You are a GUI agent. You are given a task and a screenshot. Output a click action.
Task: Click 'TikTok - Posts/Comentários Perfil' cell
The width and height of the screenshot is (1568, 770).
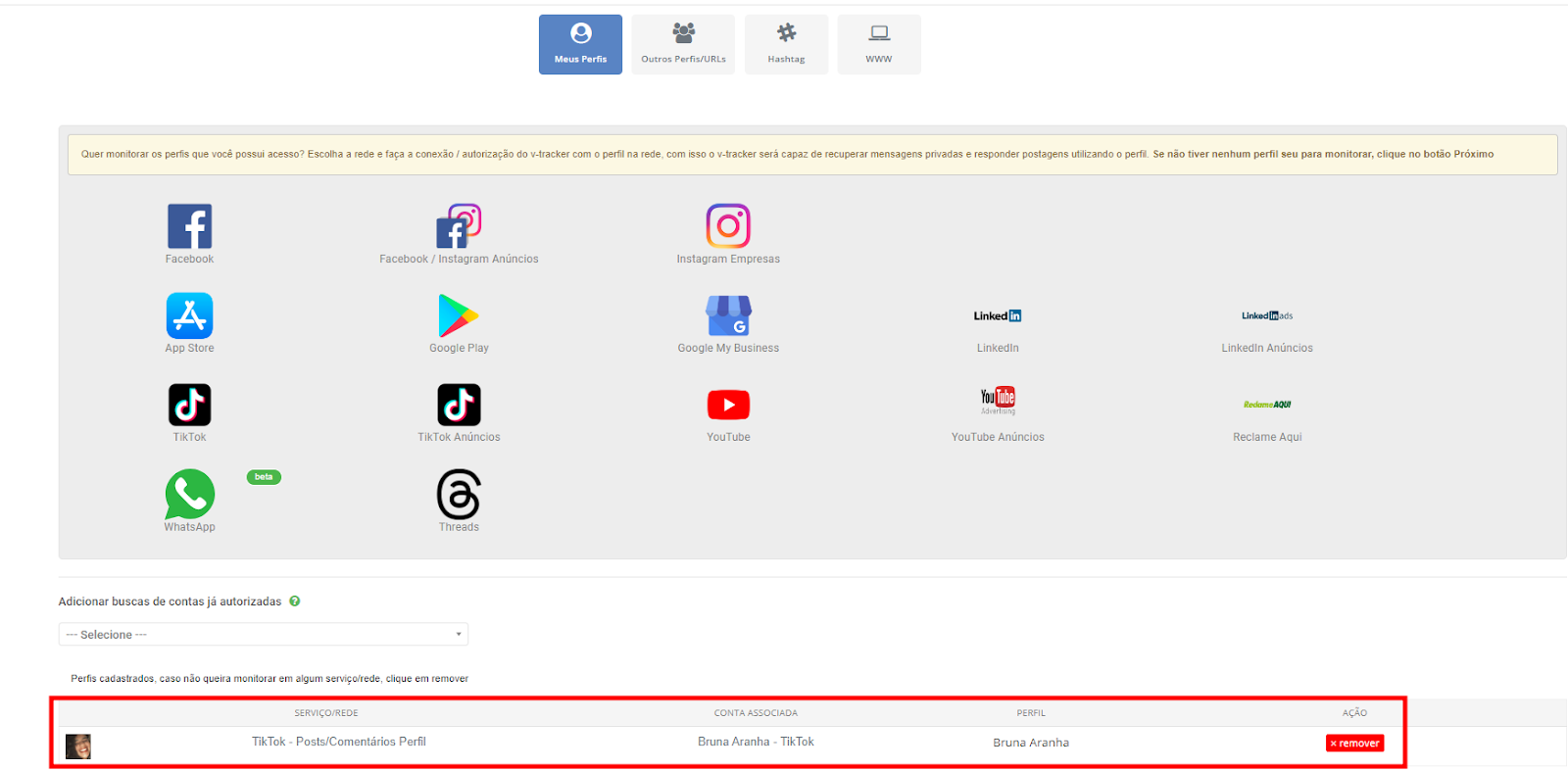[x=339, y=742]
